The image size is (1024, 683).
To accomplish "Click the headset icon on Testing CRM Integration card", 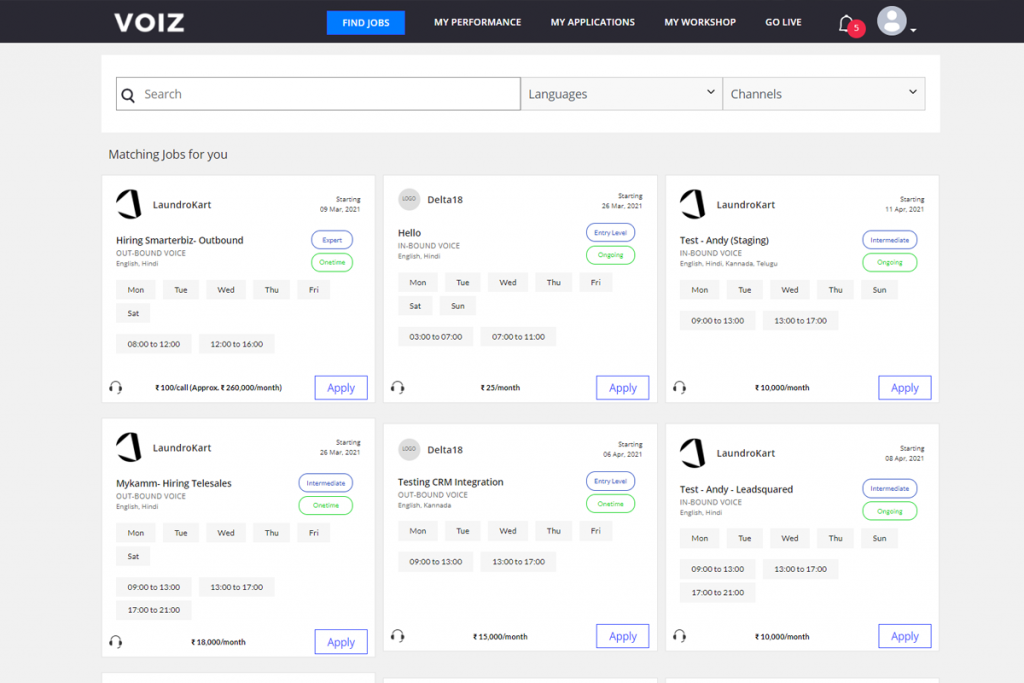I will click(398, 636).
